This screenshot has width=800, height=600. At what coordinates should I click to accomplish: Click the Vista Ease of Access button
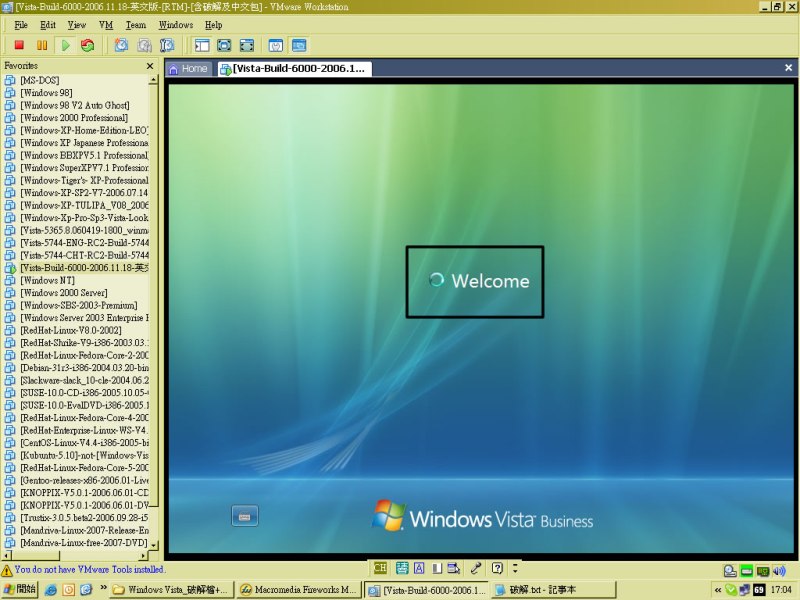(245, 516)
